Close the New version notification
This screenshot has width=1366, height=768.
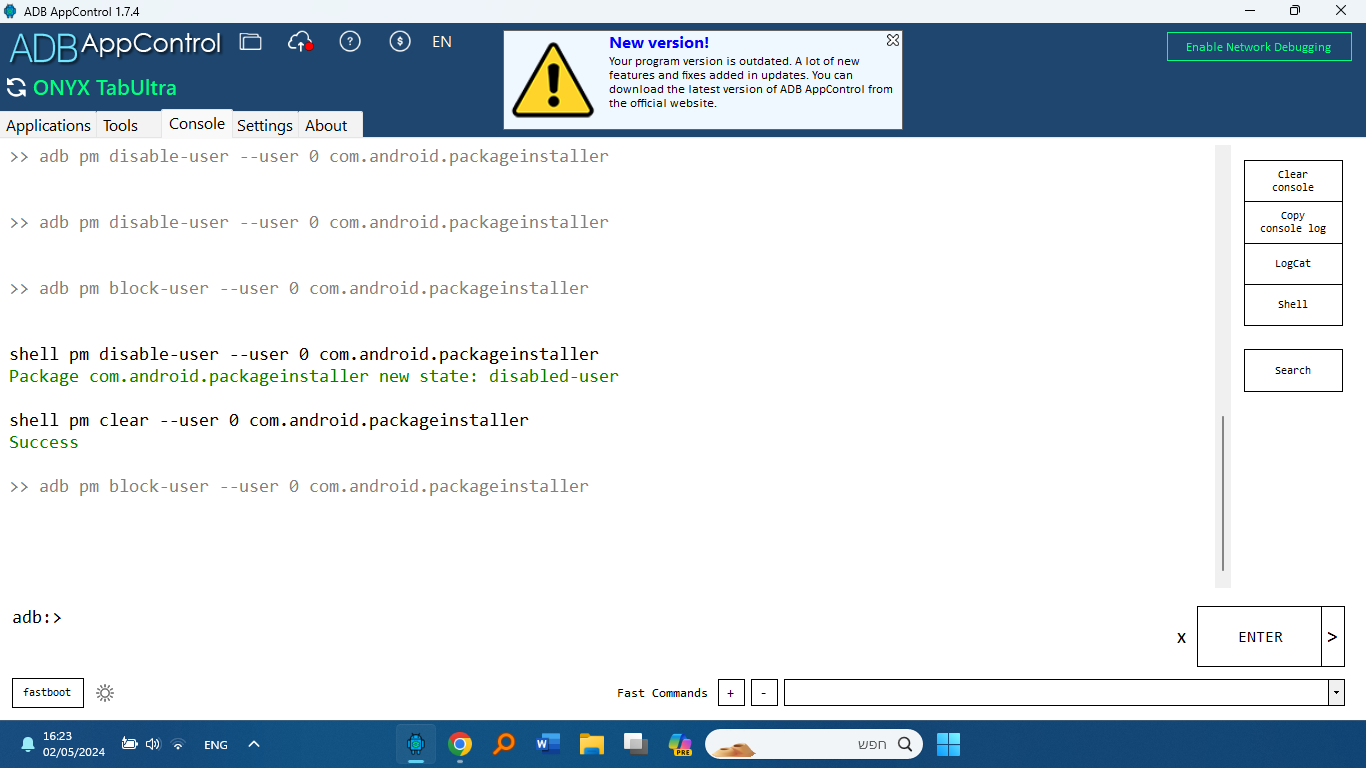coord(893,40)
